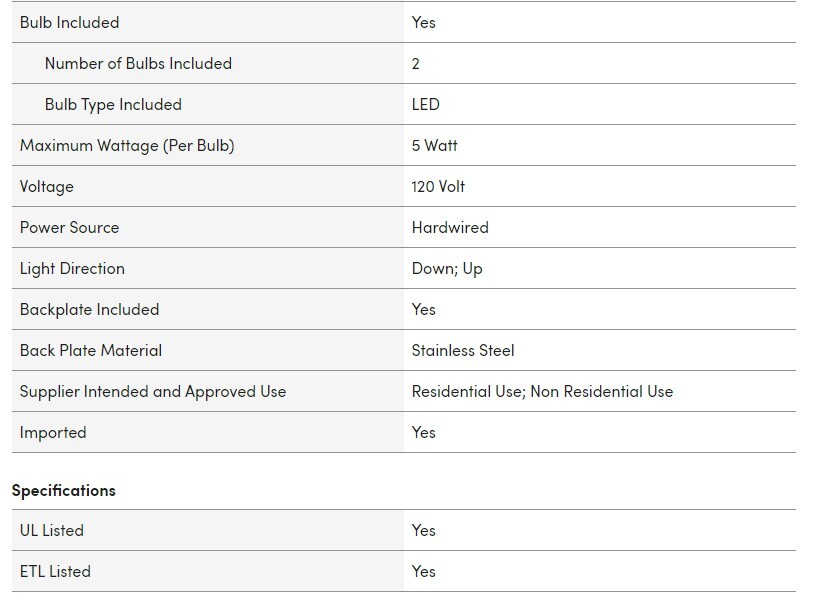Click the Back Plate Material label
Screen dimensions: 815x601
coord(91,350)
